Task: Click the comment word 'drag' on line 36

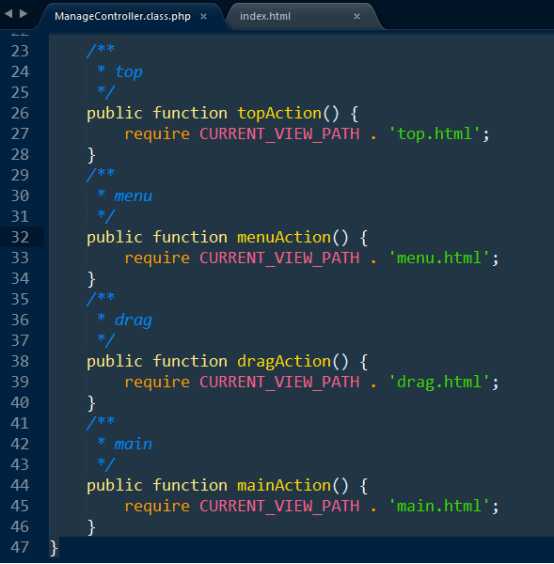Action: (133, 320)
